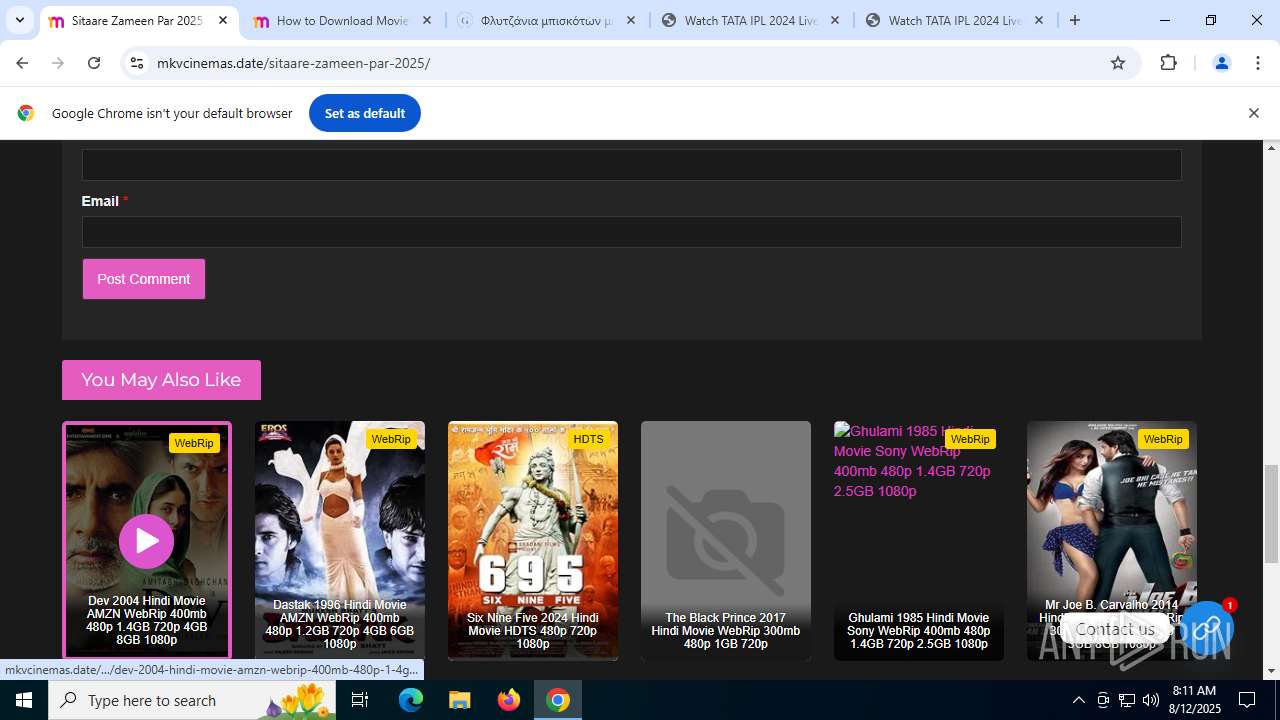Close the first Watch TATA IPL tab

tap(835, 20)
